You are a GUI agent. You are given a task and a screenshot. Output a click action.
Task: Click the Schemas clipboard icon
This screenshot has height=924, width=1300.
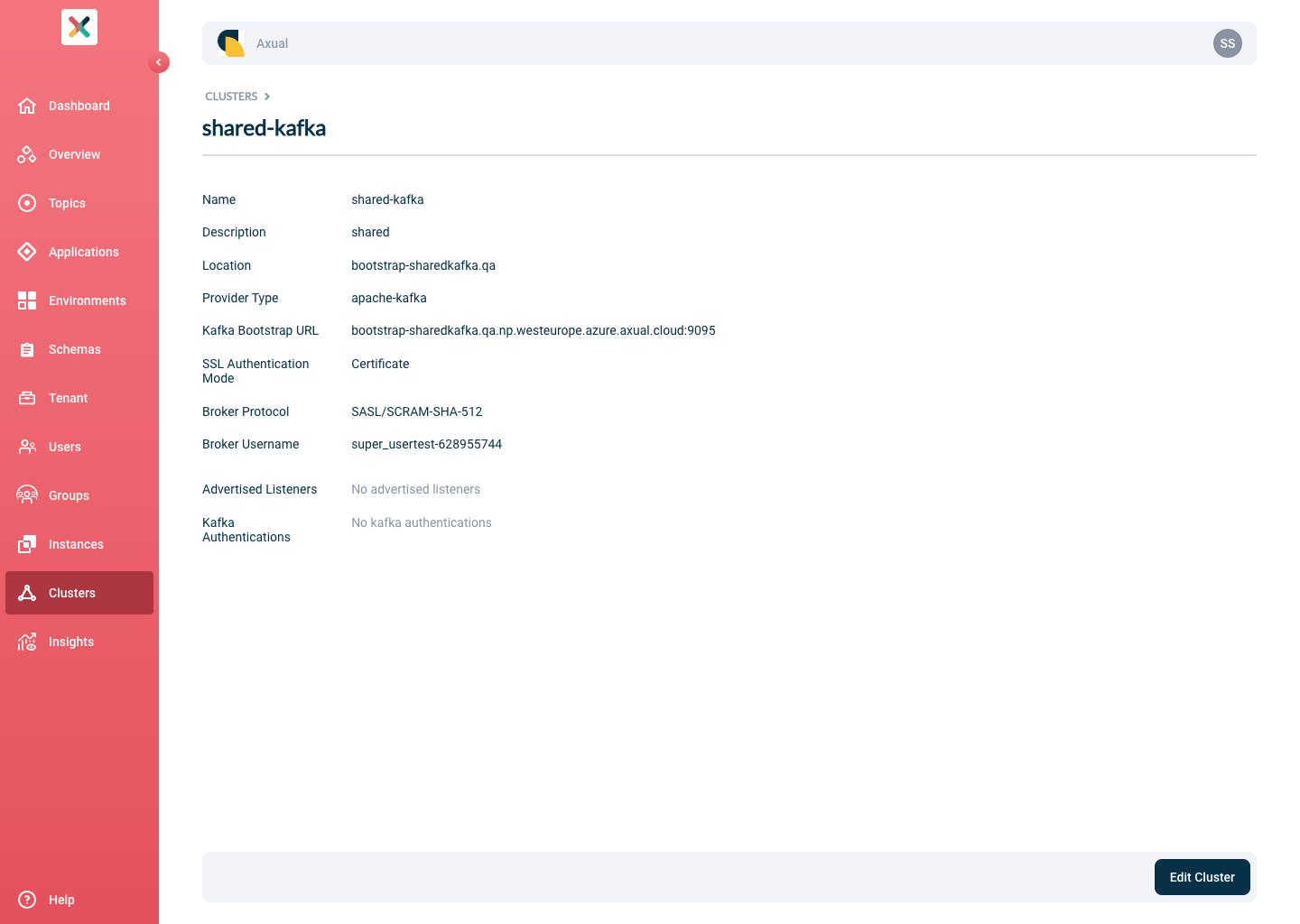tap(27, 349)
